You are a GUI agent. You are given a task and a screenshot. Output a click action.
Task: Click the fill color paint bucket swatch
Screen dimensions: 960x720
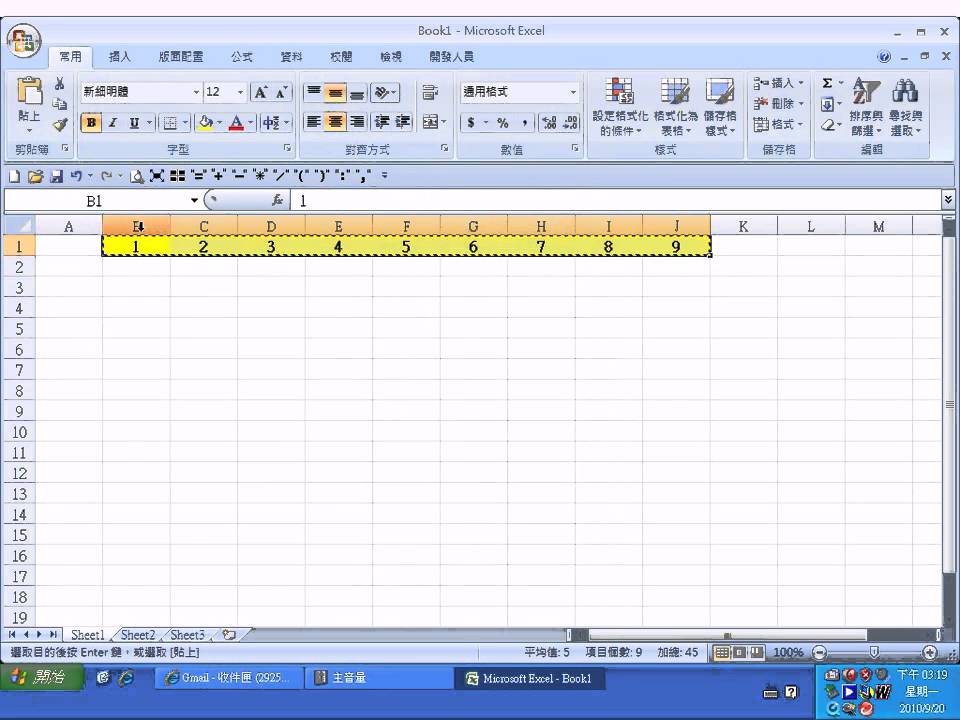[206, 122]
